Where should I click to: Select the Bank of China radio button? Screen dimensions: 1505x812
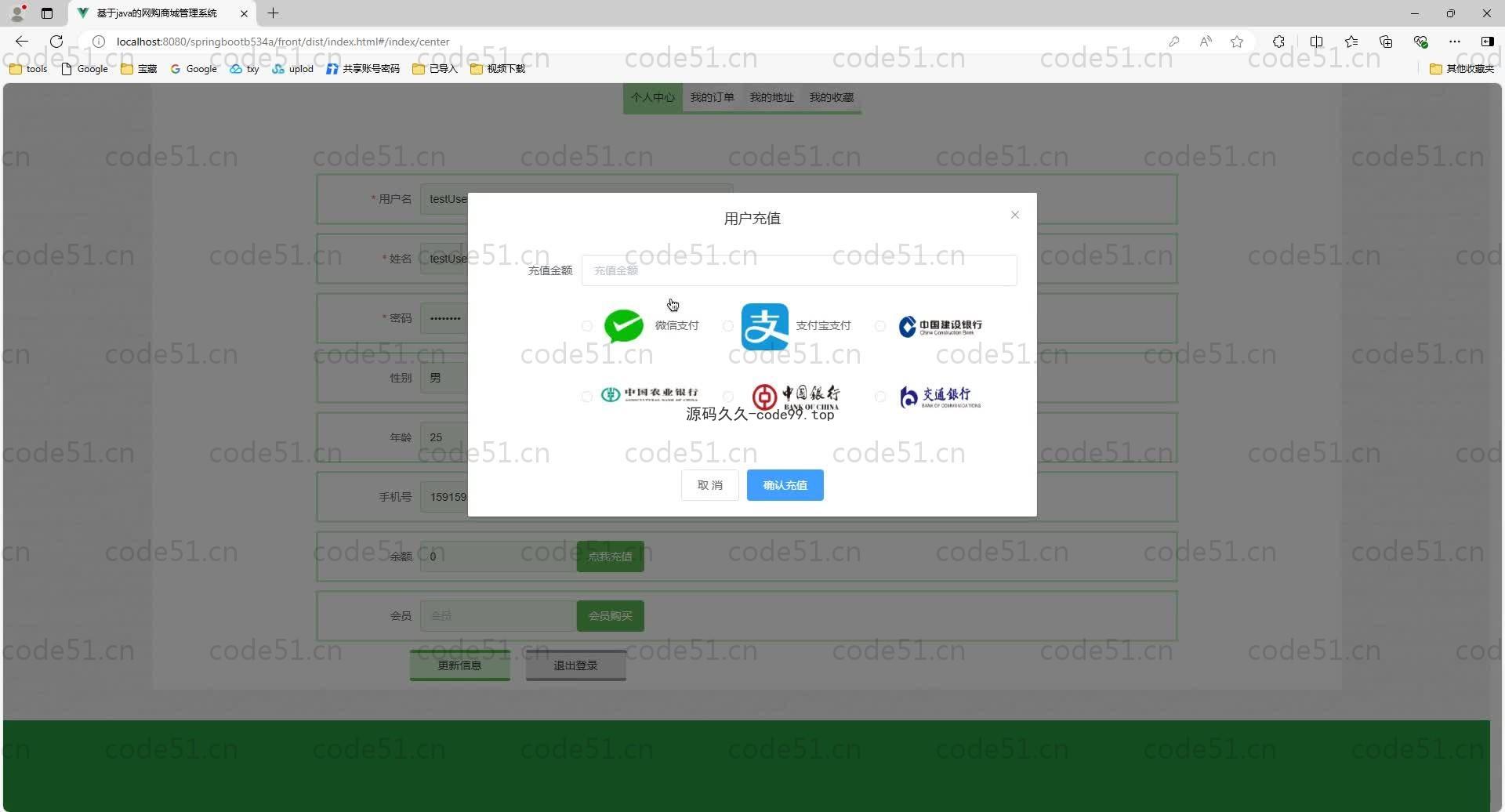[x=728, y=397]
